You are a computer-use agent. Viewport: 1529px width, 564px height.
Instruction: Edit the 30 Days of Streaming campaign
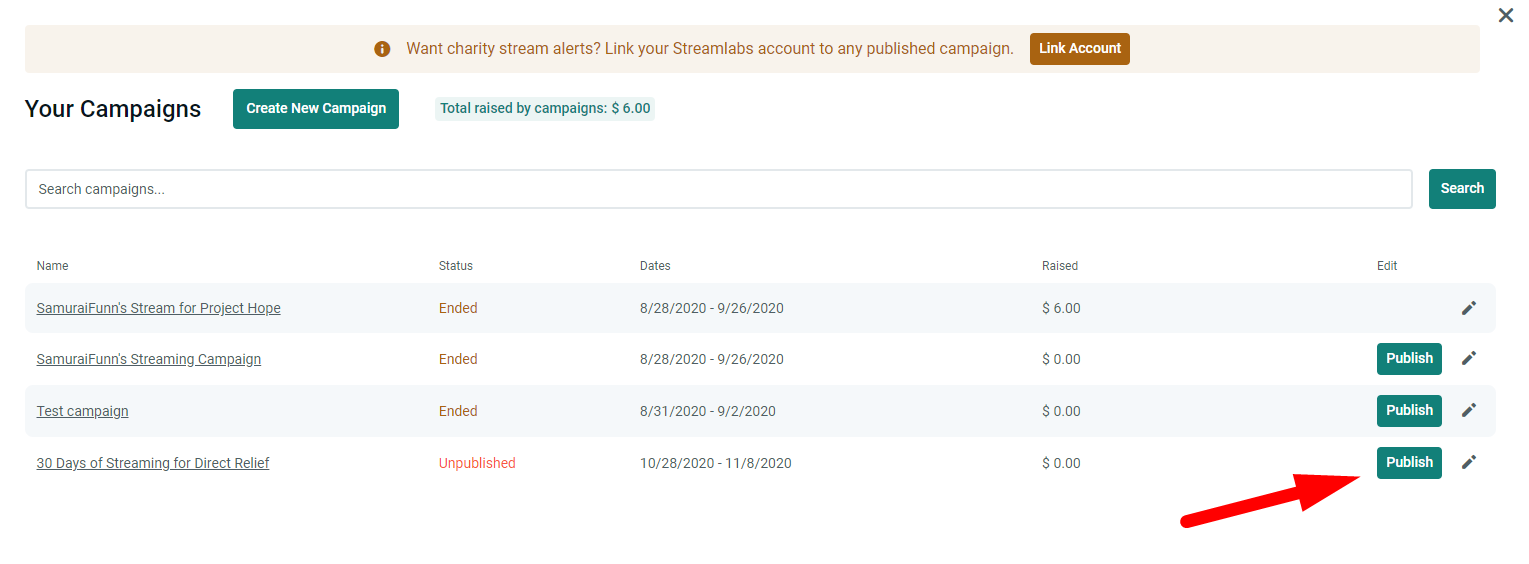click(x=1468, y=462)
